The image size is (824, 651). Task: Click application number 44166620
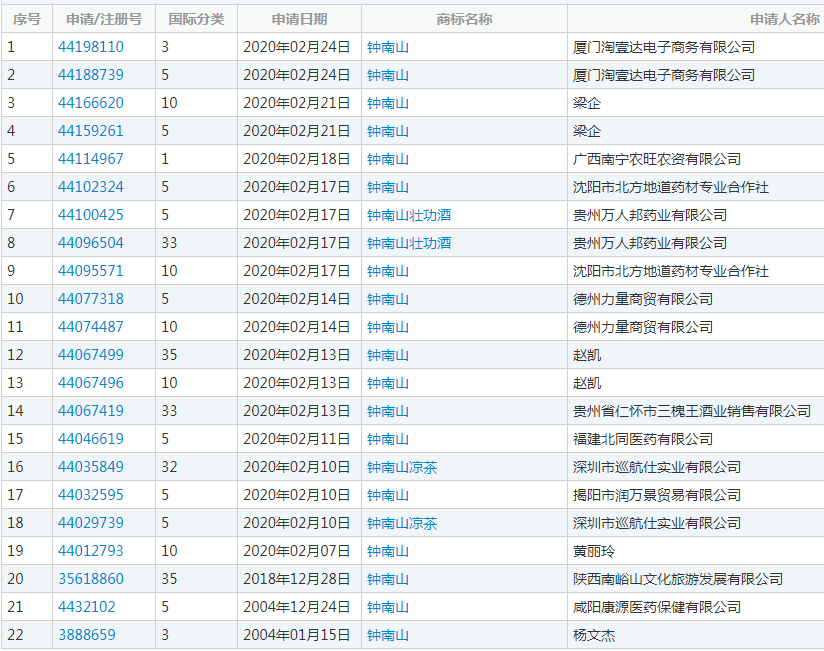pos(91,103)
